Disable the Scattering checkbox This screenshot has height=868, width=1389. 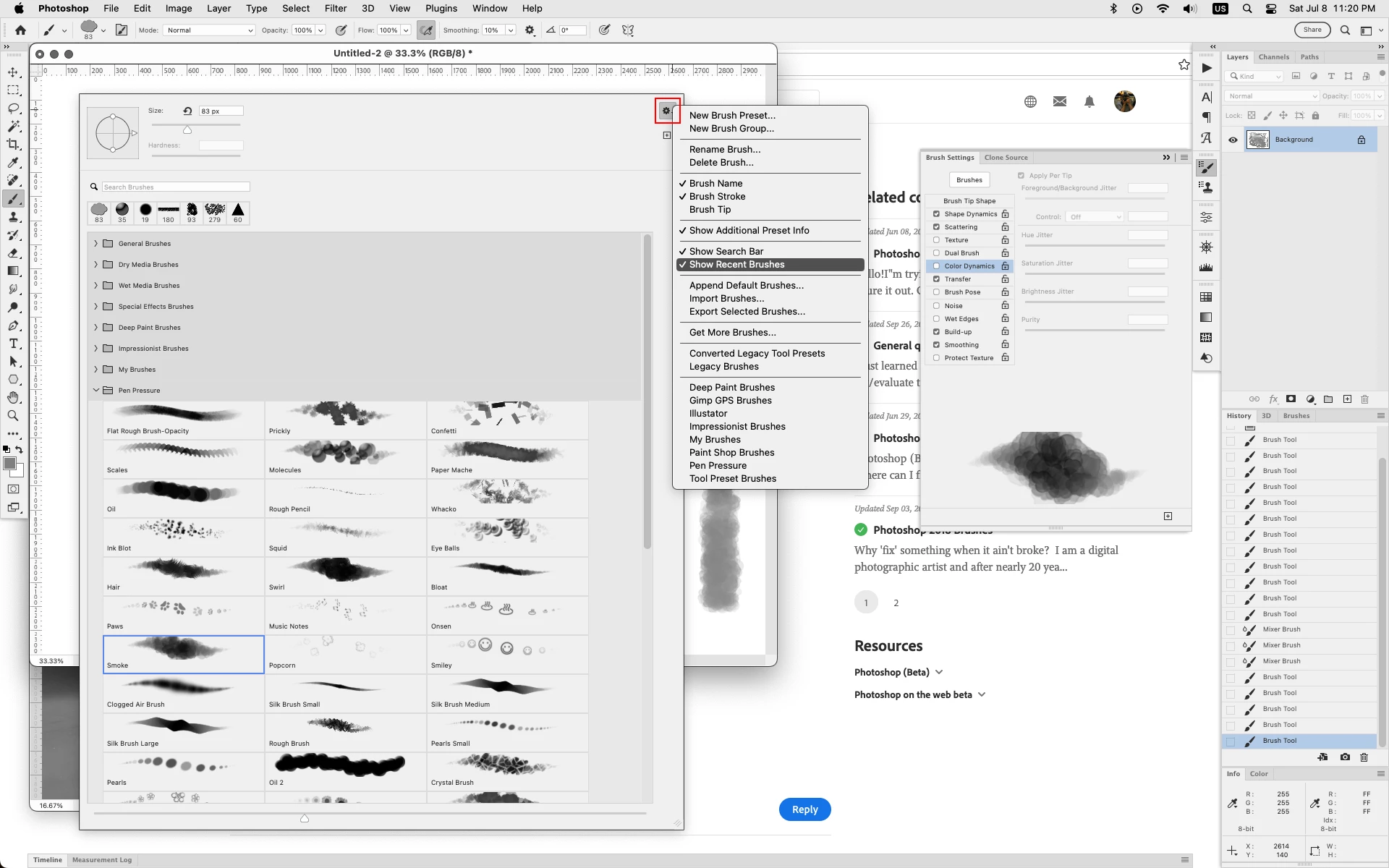(x=936, y=227)
